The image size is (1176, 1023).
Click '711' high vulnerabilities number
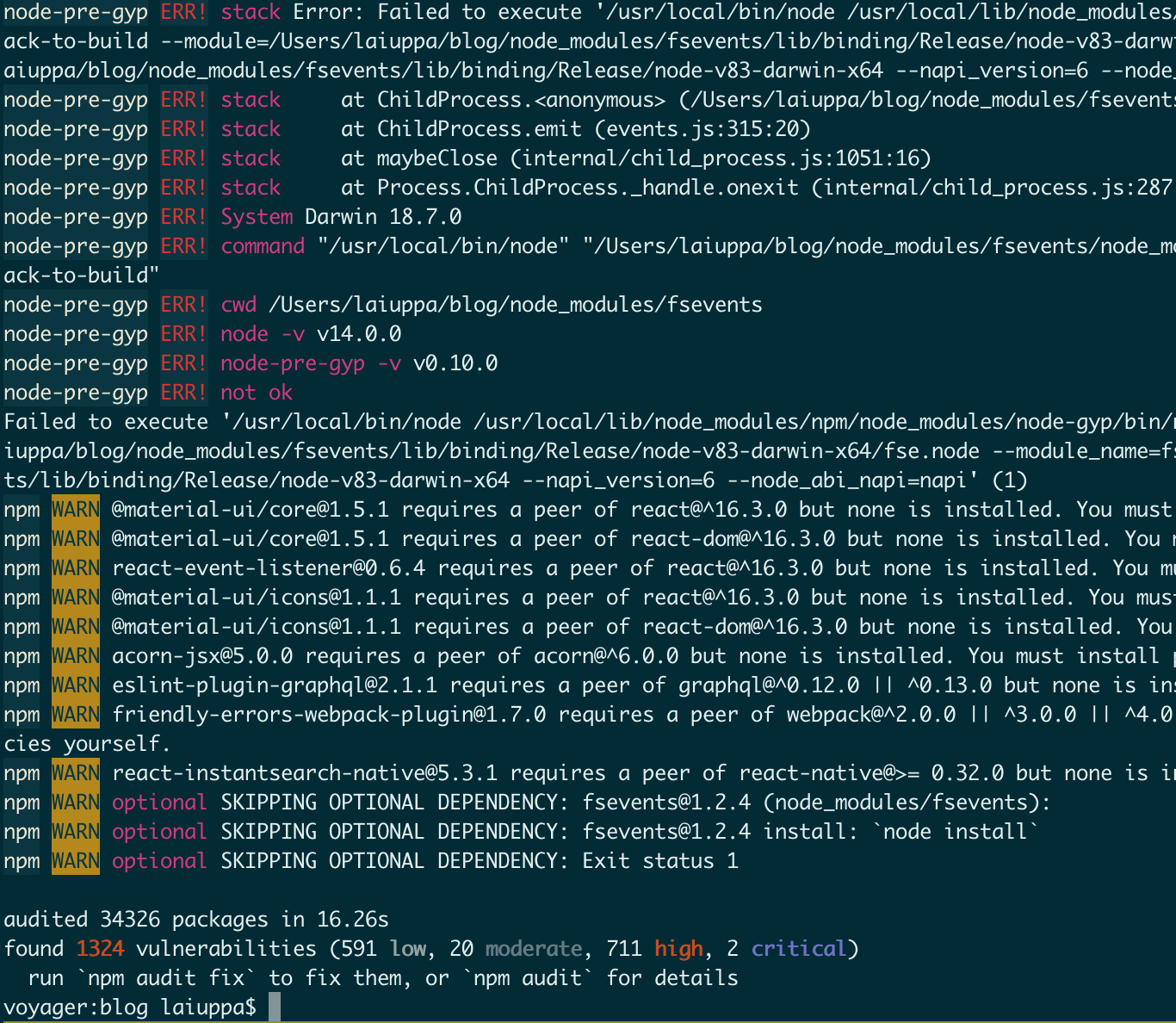click(x=624, y=948)
